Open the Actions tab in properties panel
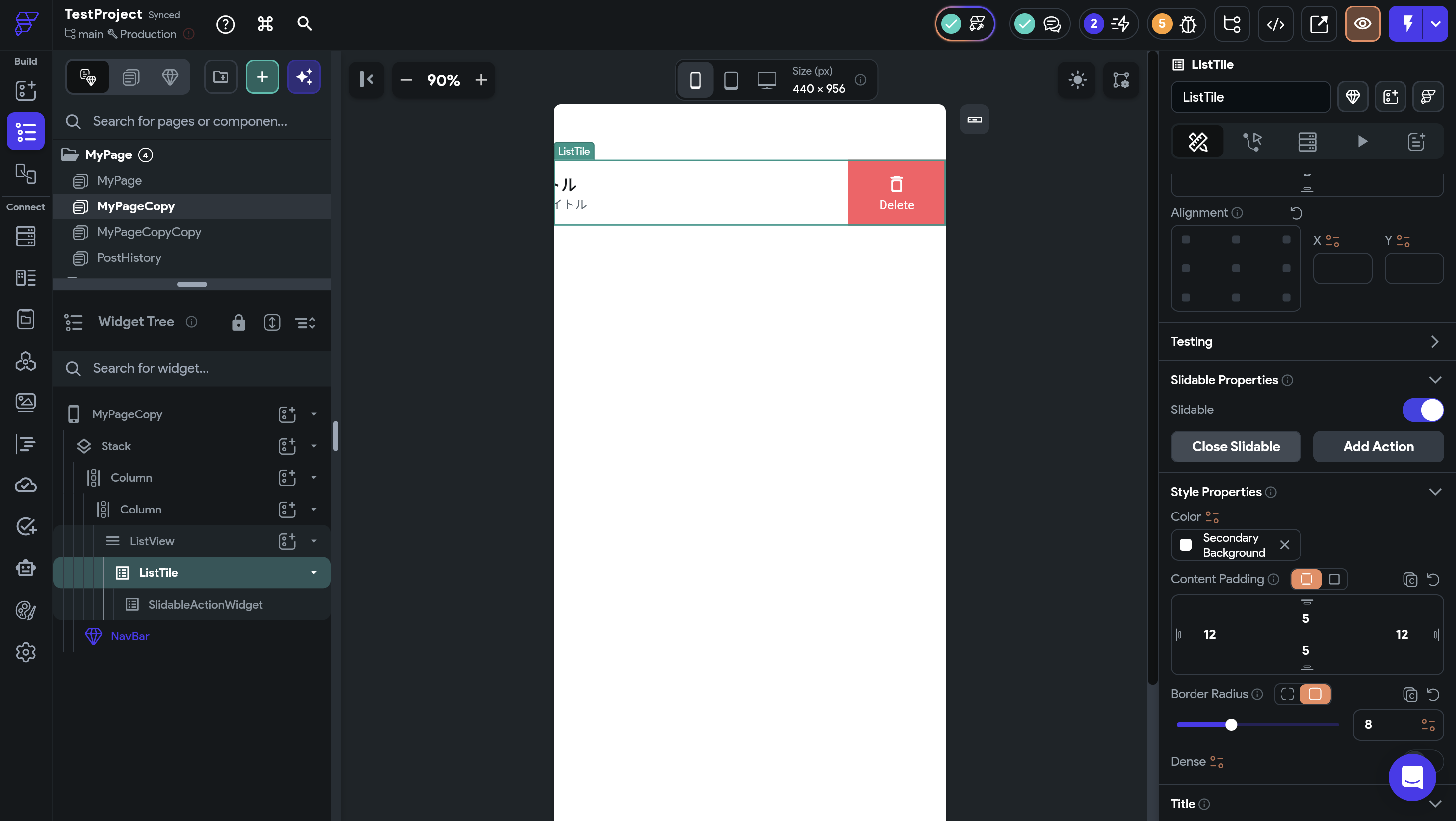The height and width of the screenshot is (821, 1456). tap(1252, 141)
